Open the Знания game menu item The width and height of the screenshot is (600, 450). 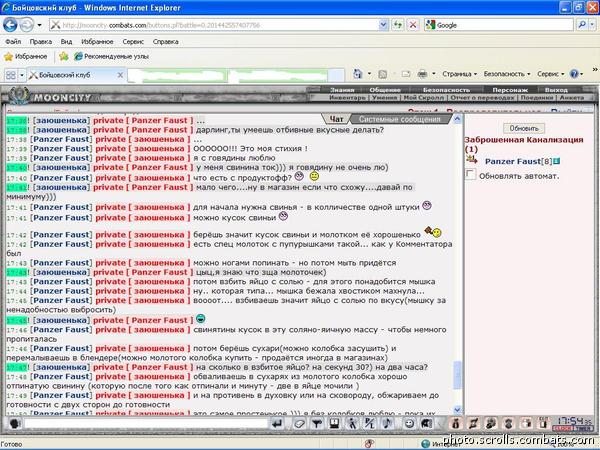pyautogui.click(x=342, y=90)
